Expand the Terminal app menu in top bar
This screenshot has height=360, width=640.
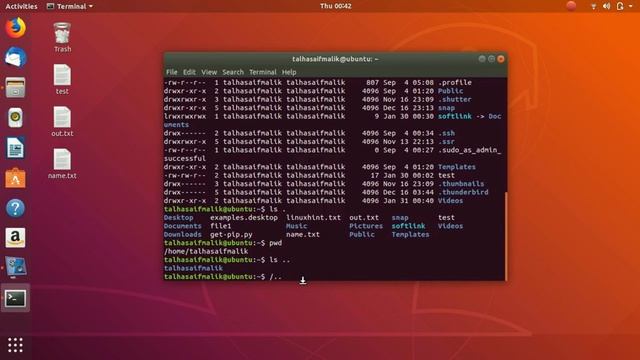pyautogui.click(x=70, y=6)
